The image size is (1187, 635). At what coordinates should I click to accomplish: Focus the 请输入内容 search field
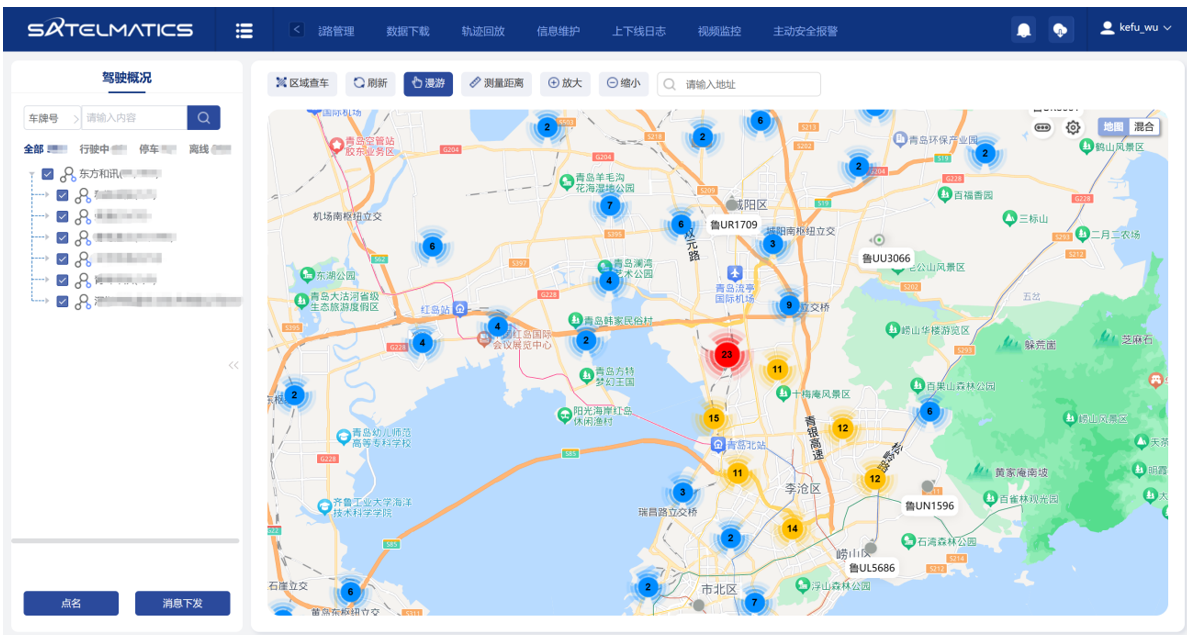point(134,117)
